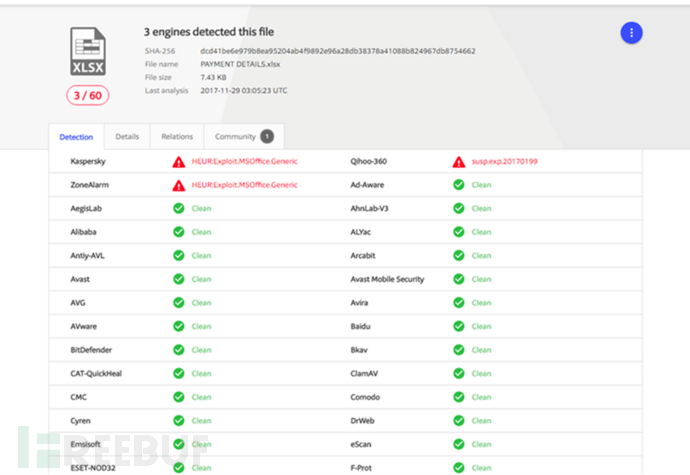
Task: Switch to the Details tab
Action: (127, 136)
